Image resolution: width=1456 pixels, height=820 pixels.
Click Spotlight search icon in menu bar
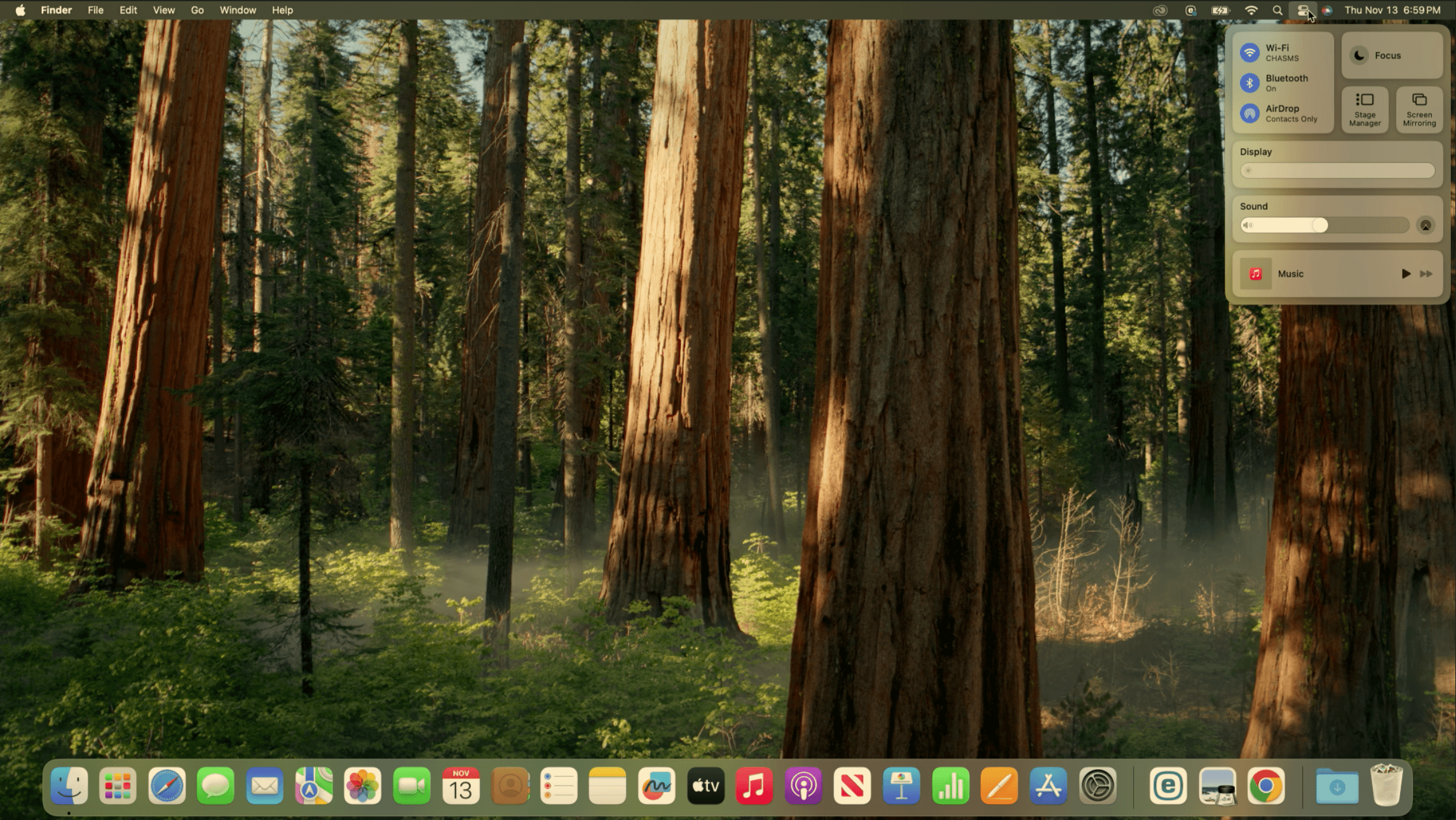point(1277,10)
